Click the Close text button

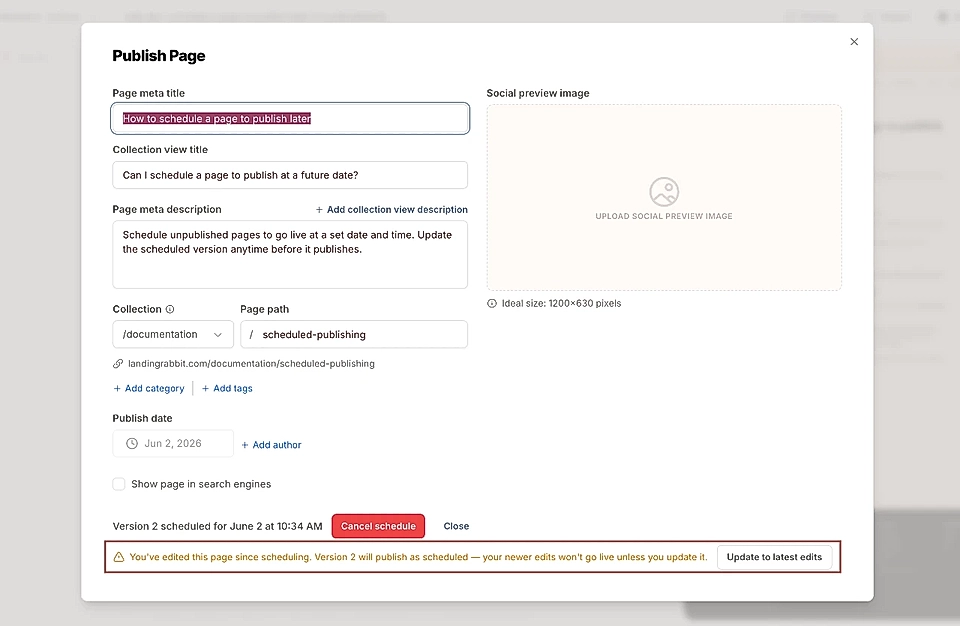456,526
